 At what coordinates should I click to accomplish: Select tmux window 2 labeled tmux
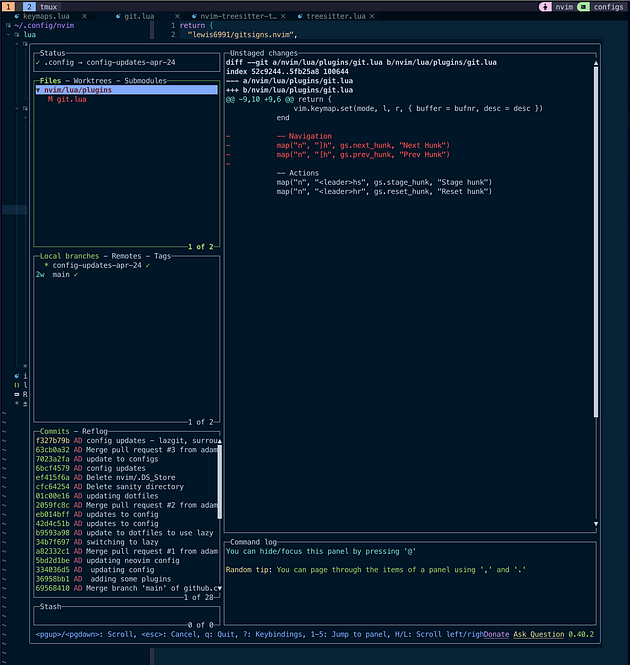(42, 7)
